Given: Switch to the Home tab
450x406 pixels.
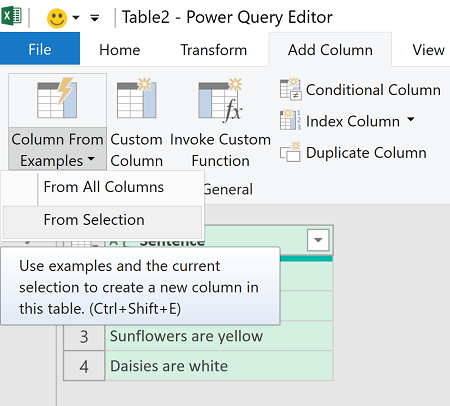Looking at the screenshot, I should (120, 50).
